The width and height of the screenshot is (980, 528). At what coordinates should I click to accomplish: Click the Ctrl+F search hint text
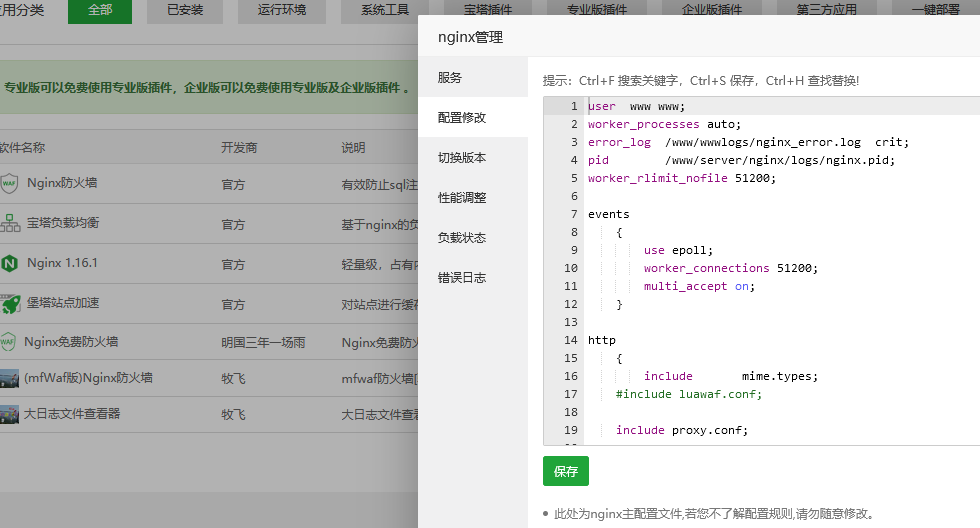click(701, 81)
